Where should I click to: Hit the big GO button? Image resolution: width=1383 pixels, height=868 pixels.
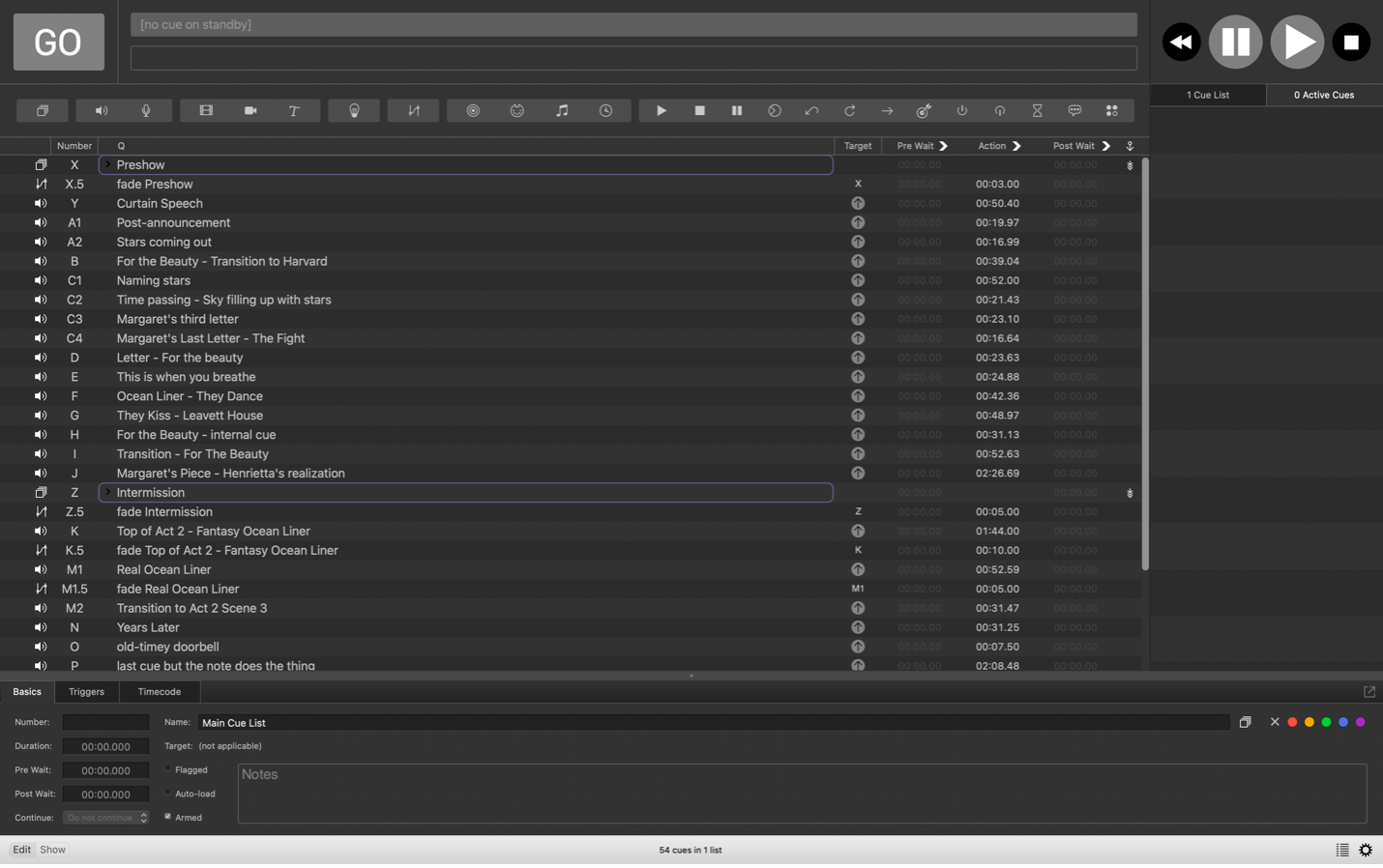point(59,42)
